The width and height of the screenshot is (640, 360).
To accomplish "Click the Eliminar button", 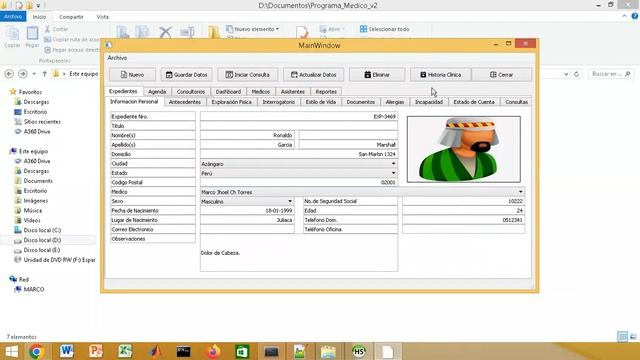I will pos(377,75).
